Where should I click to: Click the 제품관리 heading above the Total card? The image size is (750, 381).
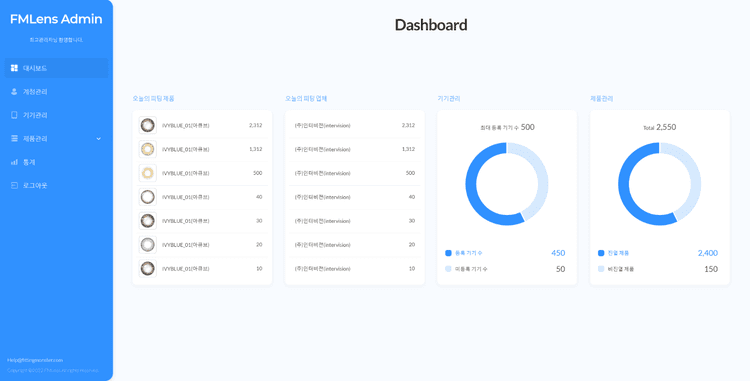(602, 98)
